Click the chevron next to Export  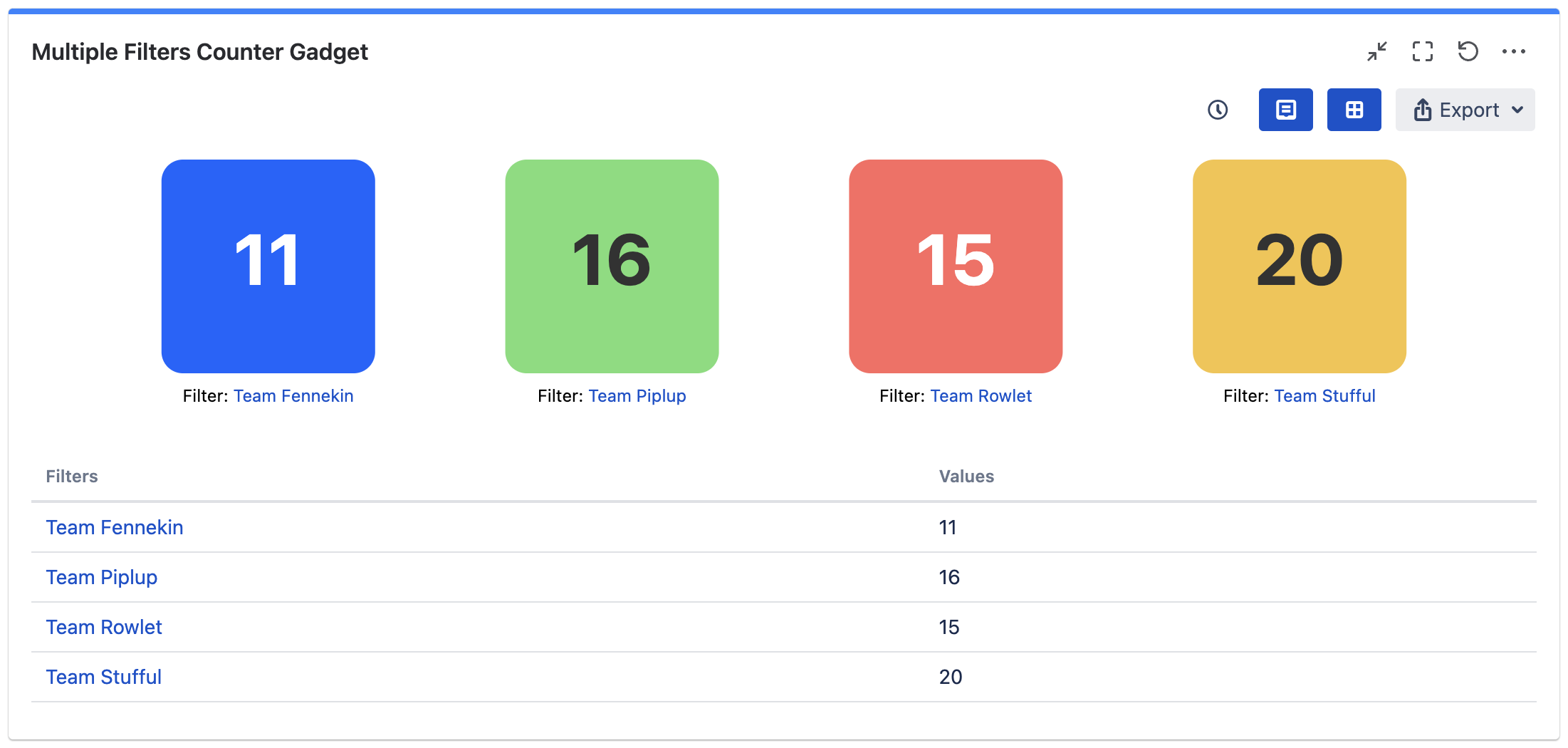[1519, 110]
